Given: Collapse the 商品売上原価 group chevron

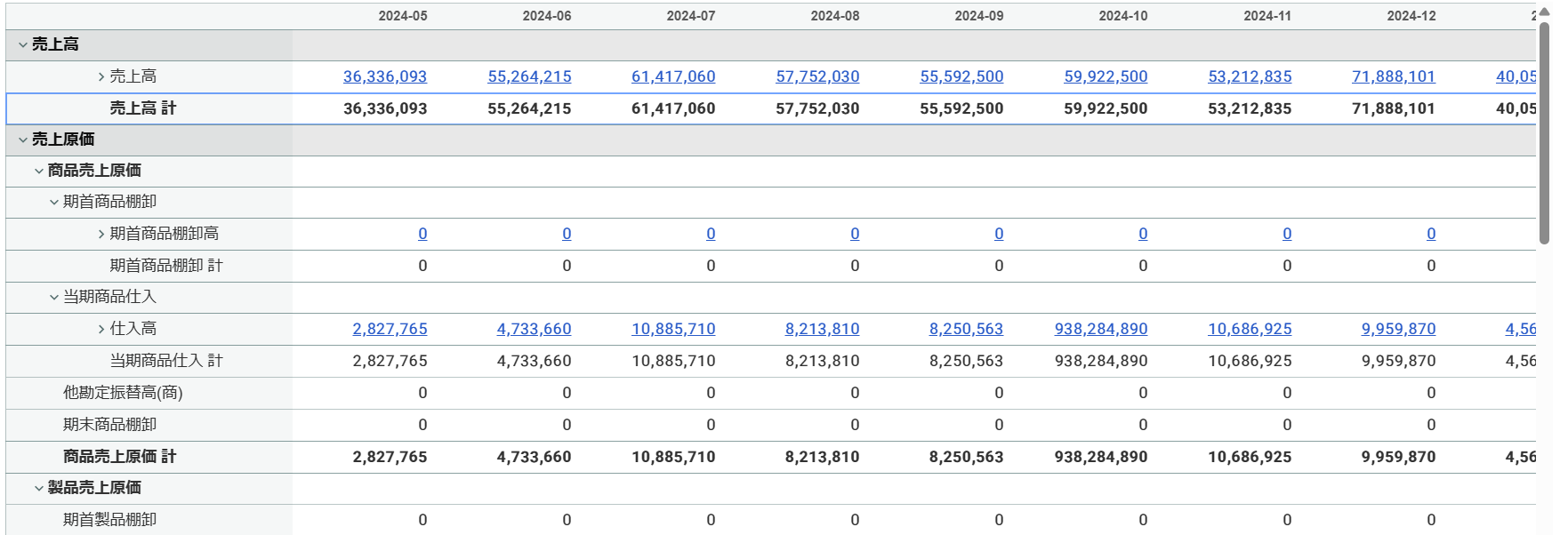Looking at the screenshot, I should coord(39,171).
